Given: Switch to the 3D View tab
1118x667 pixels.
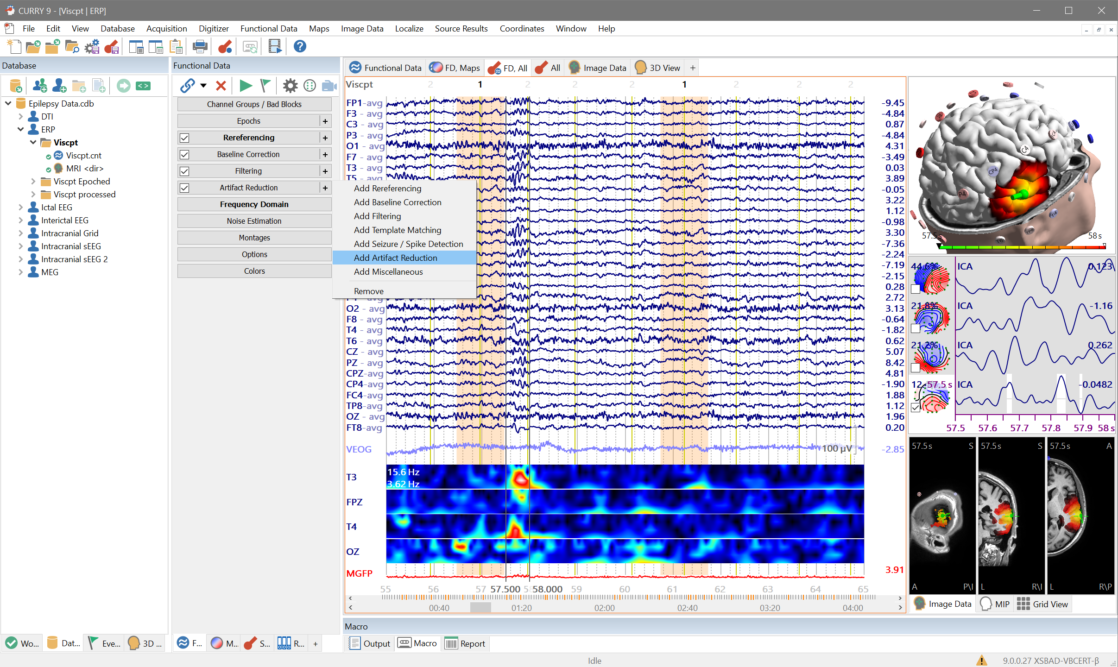Looking at the screenshot, I should (x=657, y=68).
